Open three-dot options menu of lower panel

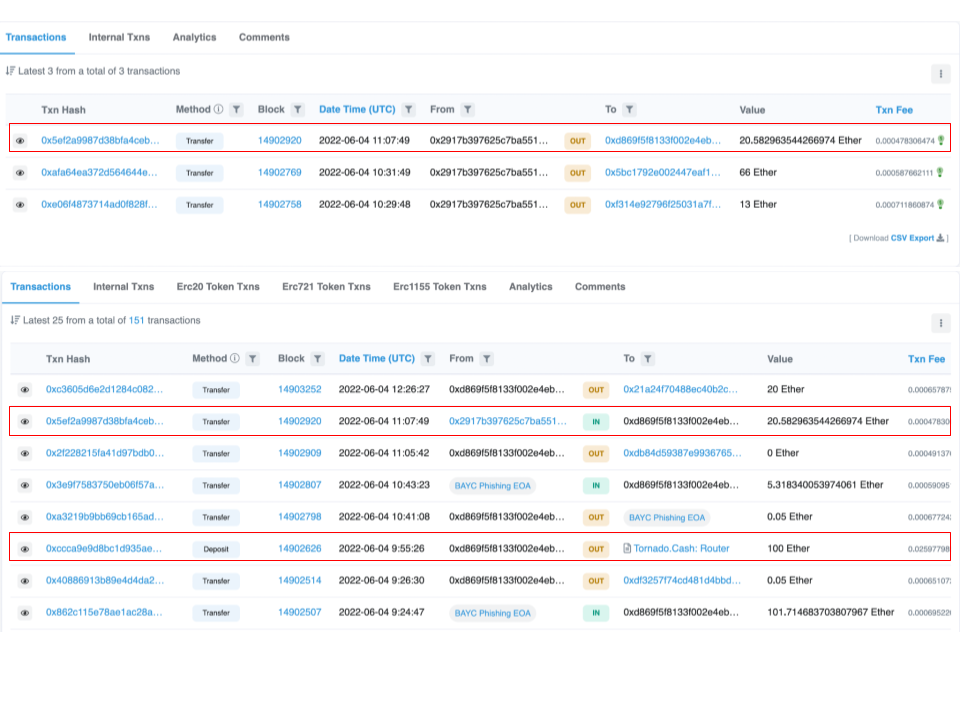pyautogui.click(x=941, y=323)
